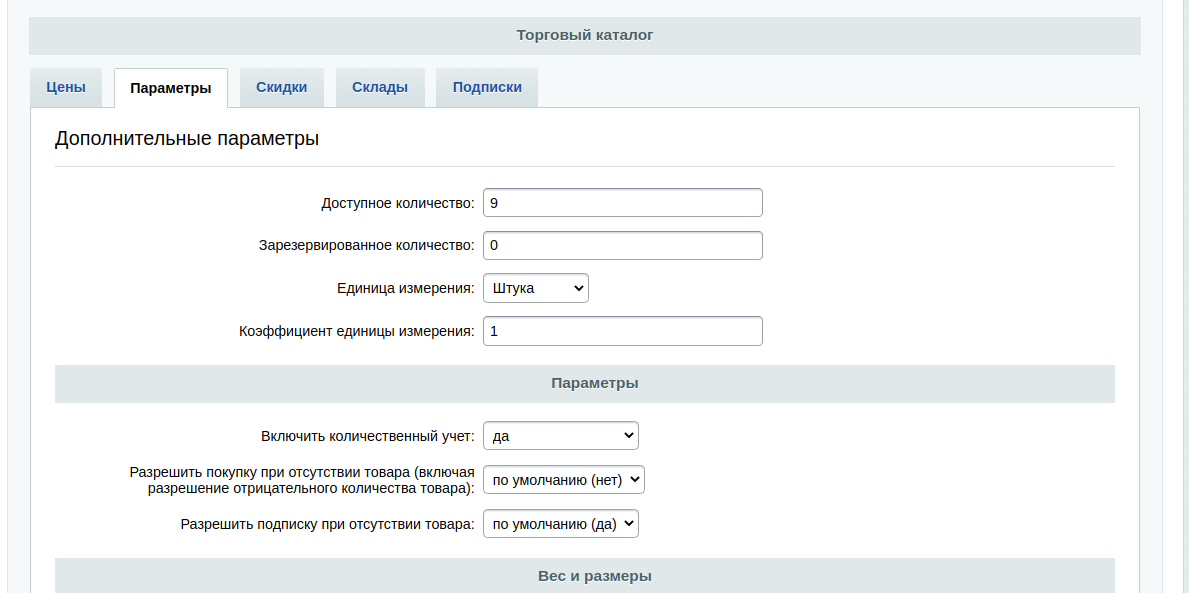The image size is (1189, 593).
Task: Click the Торговый каталог section header
Action: 584,36
